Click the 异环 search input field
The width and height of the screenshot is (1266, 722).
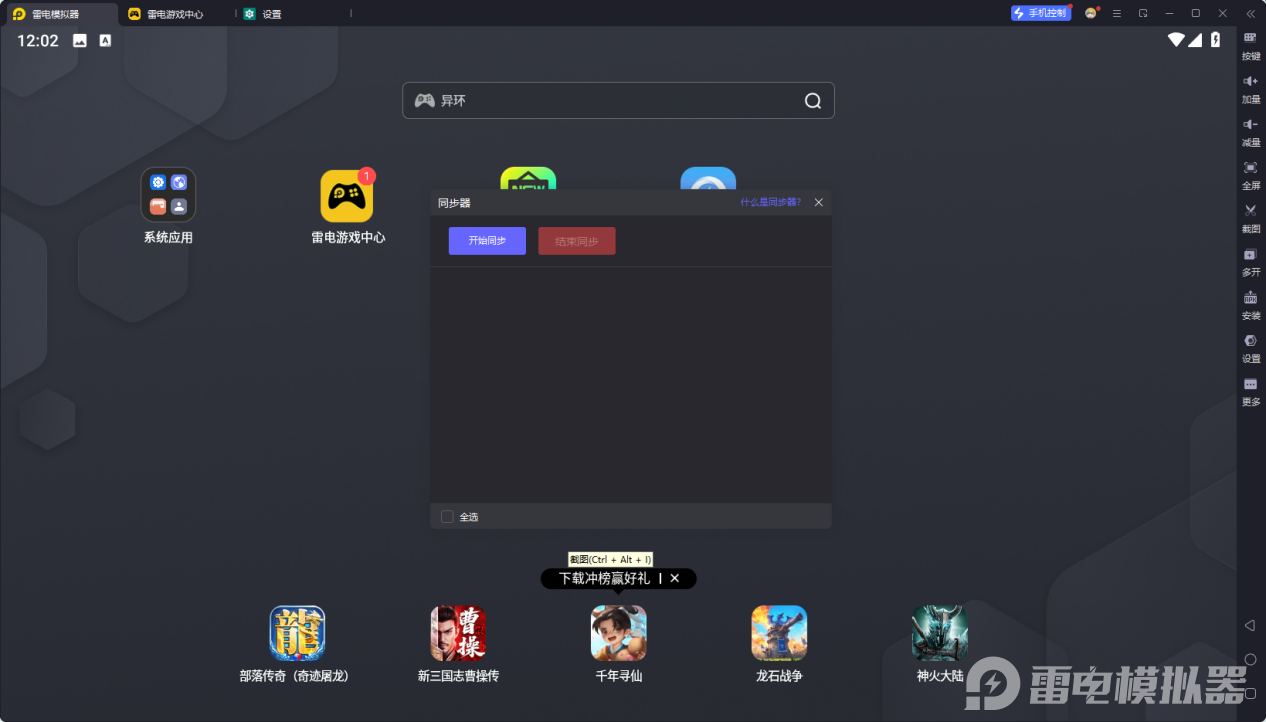click(x=618, y=100)
